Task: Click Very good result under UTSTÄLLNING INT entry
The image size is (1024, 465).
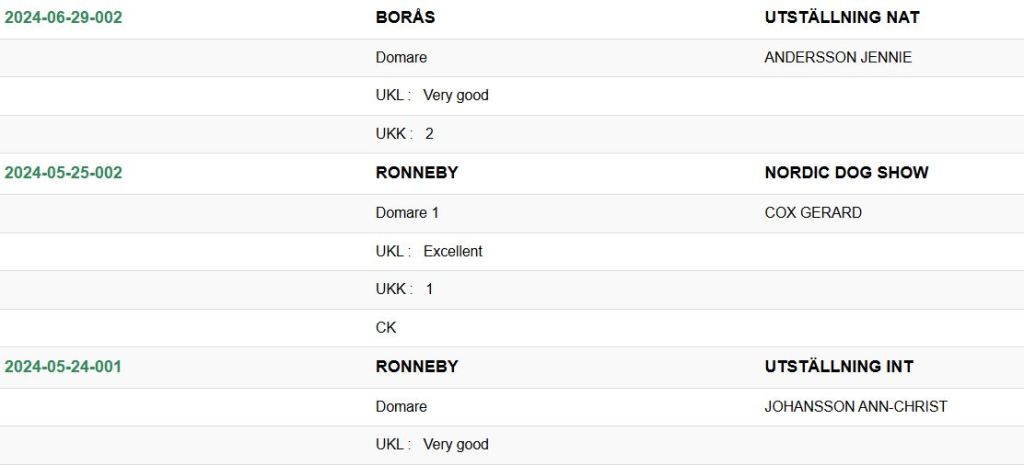Action: click(x=456, y=444)
